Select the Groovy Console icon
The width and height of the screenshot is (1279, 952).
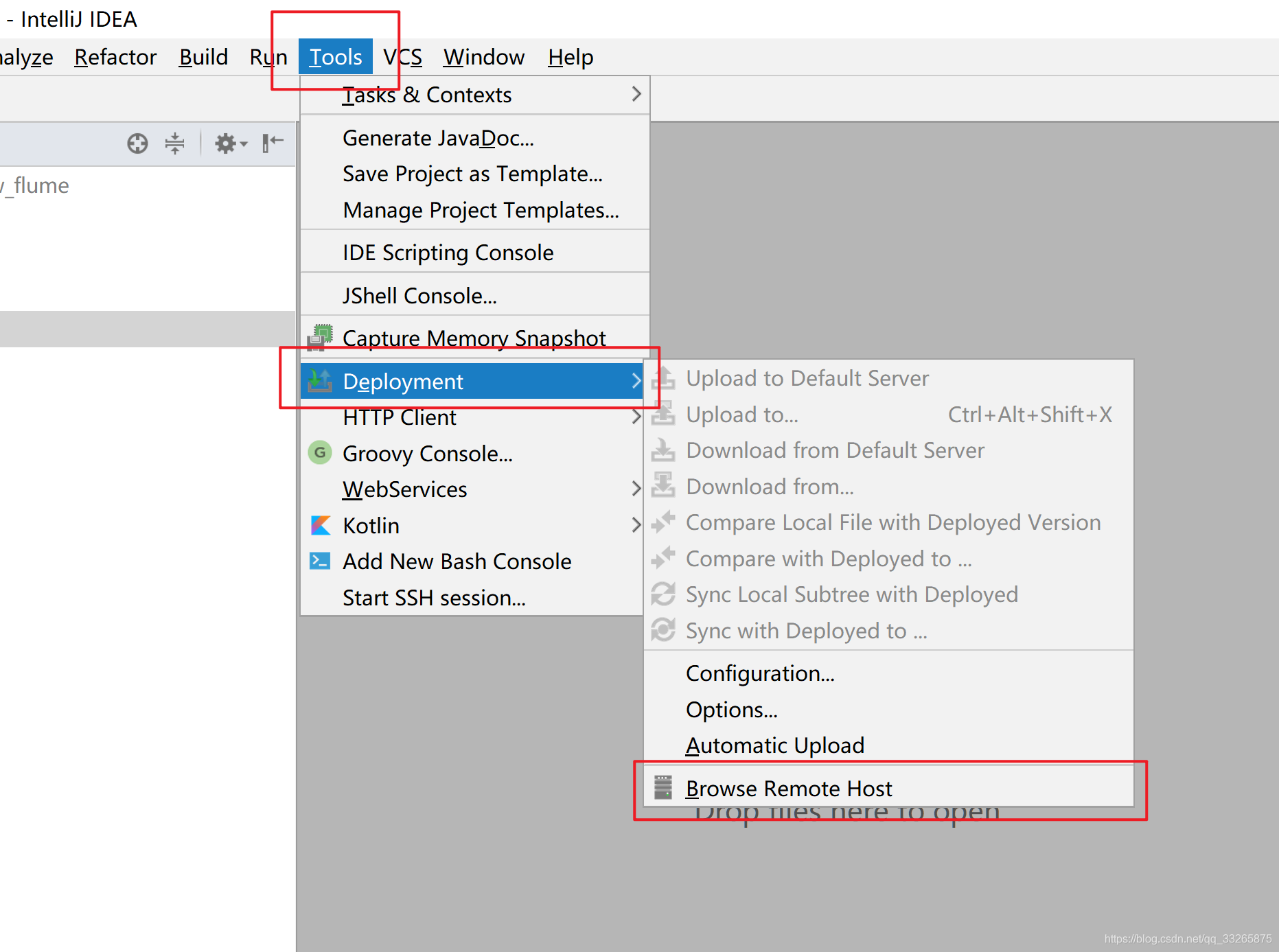point(320,453)
